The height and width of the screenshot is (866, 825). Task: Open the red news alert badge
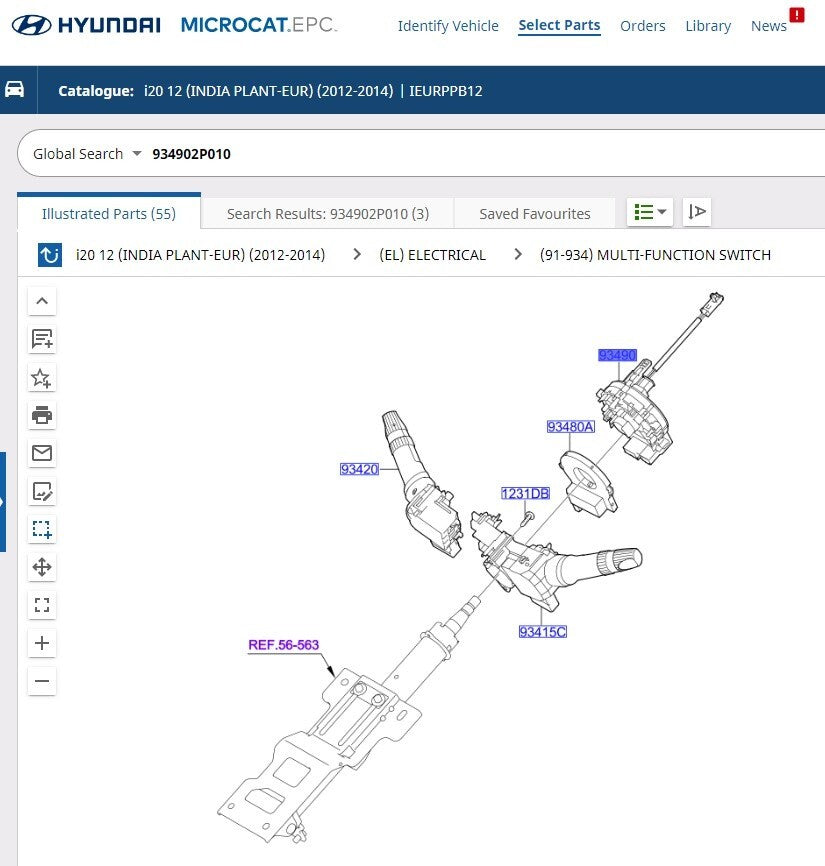797,15
